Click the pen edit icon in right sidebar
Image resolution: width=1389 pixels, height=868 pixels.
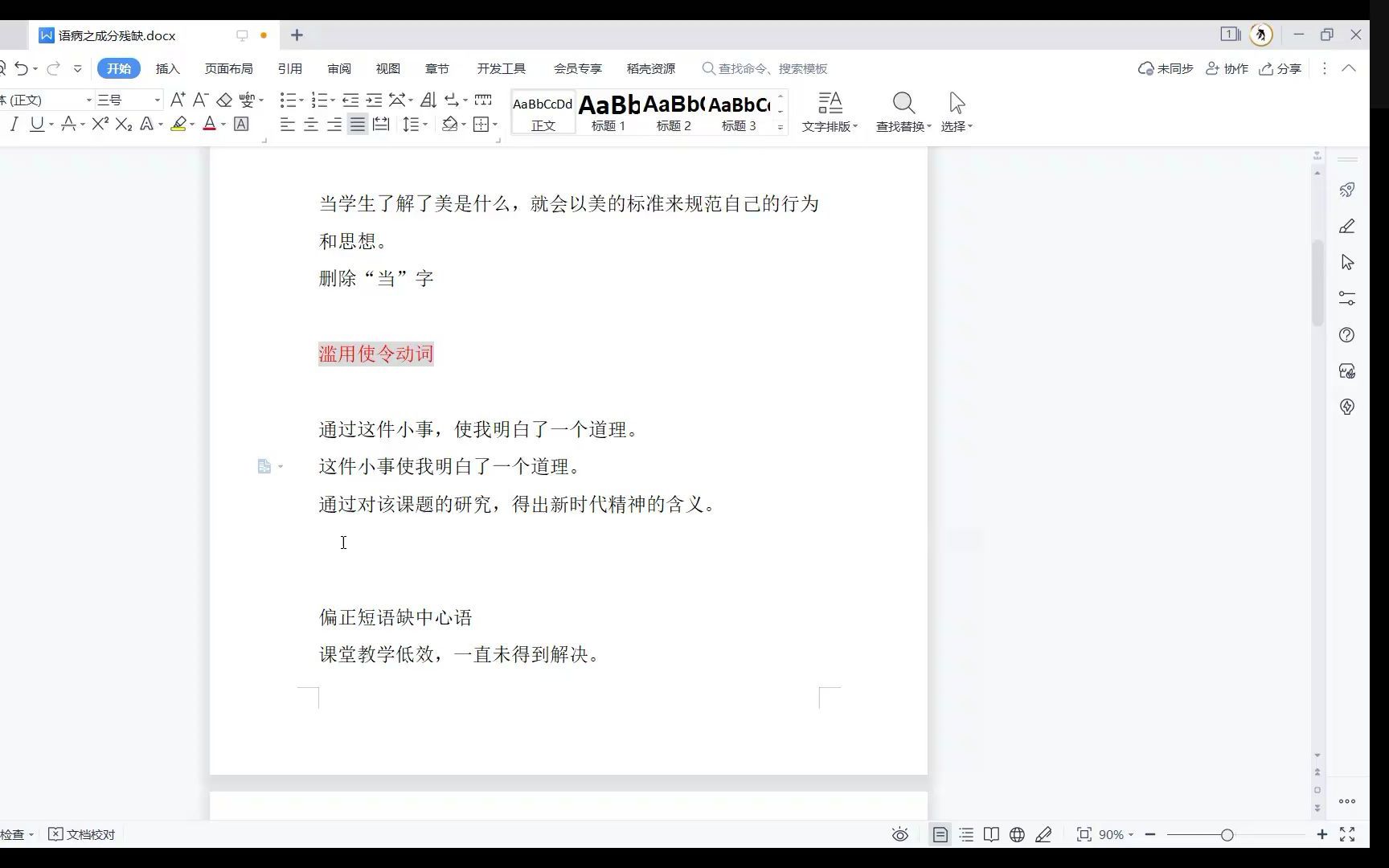pos(1347,227)
